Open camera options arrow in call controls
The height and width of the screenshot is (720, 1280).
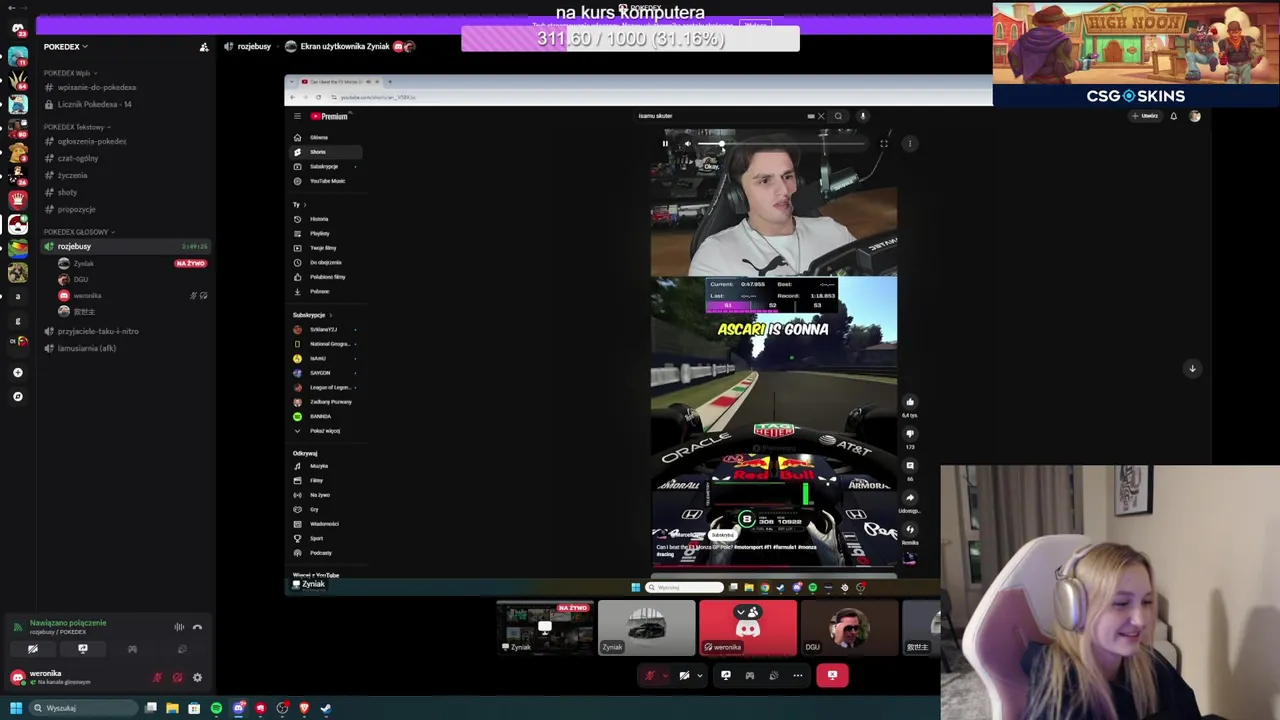699,675
